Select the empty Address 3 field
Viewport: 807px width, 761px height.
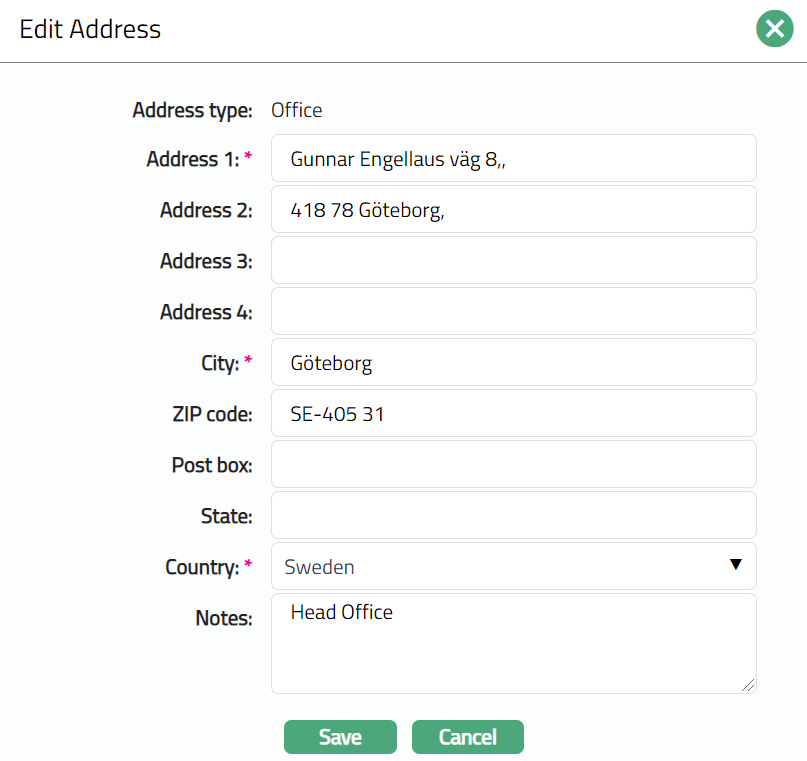(513, 261)
